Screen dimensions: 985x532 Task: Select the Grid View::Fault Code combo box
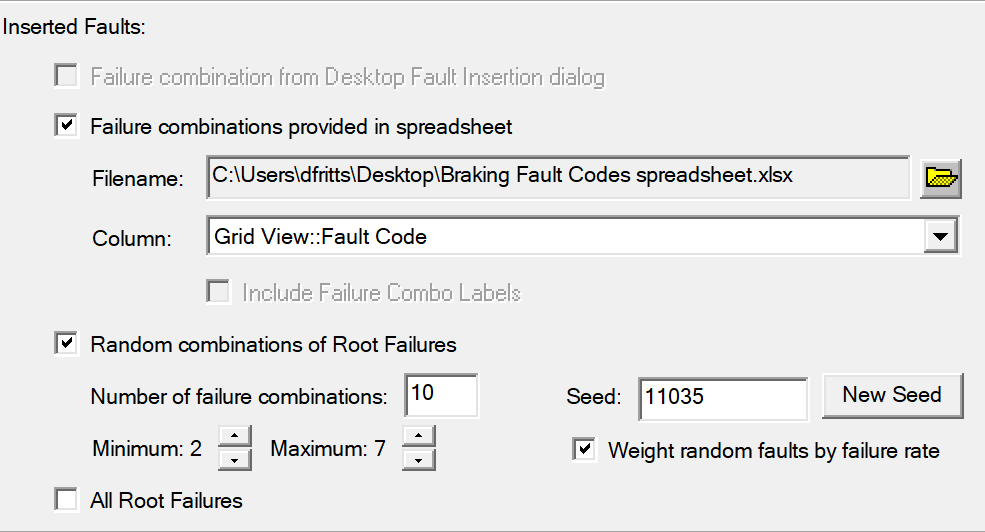560,237
